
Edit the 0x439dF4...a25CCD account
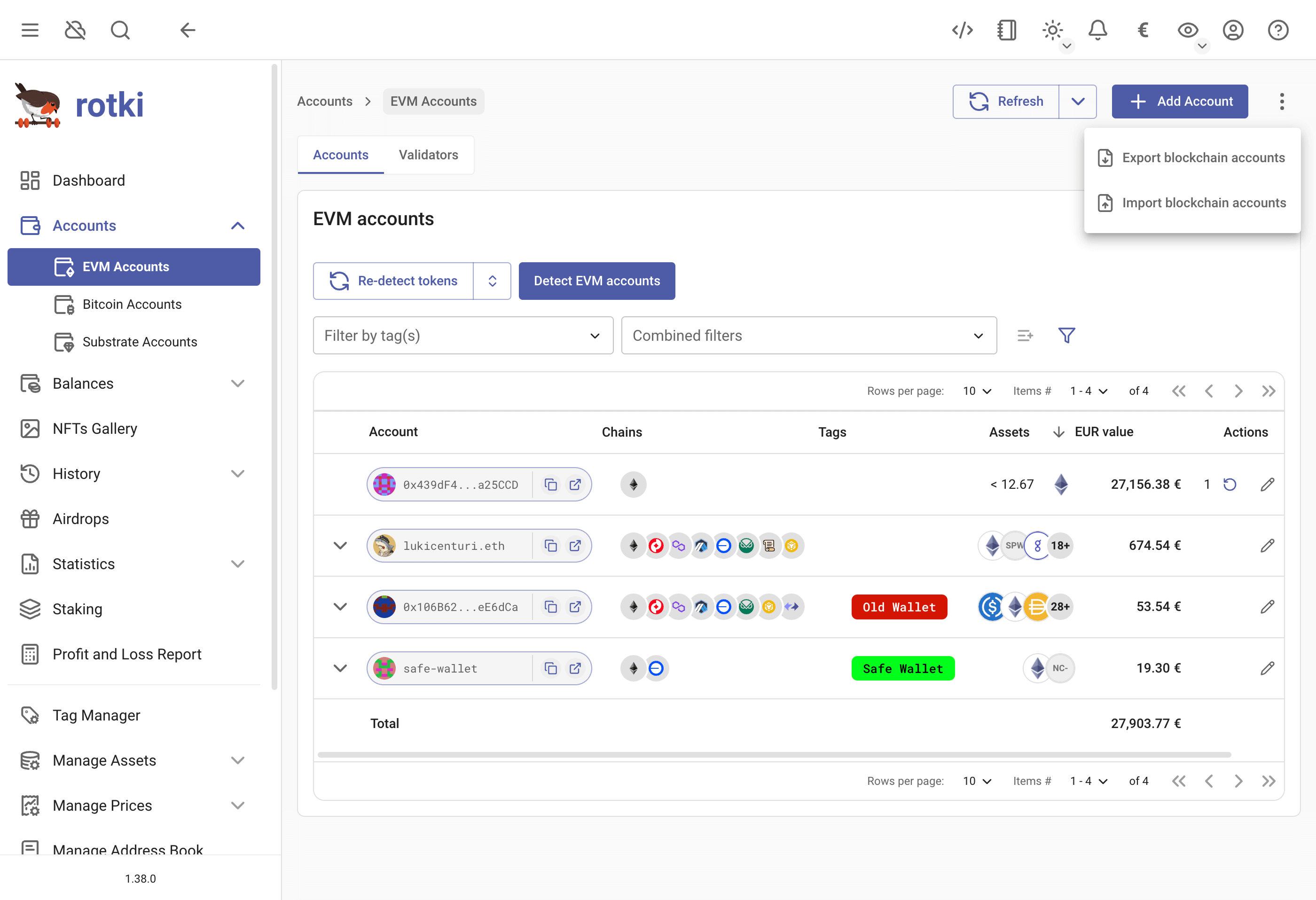[1267, 484]
